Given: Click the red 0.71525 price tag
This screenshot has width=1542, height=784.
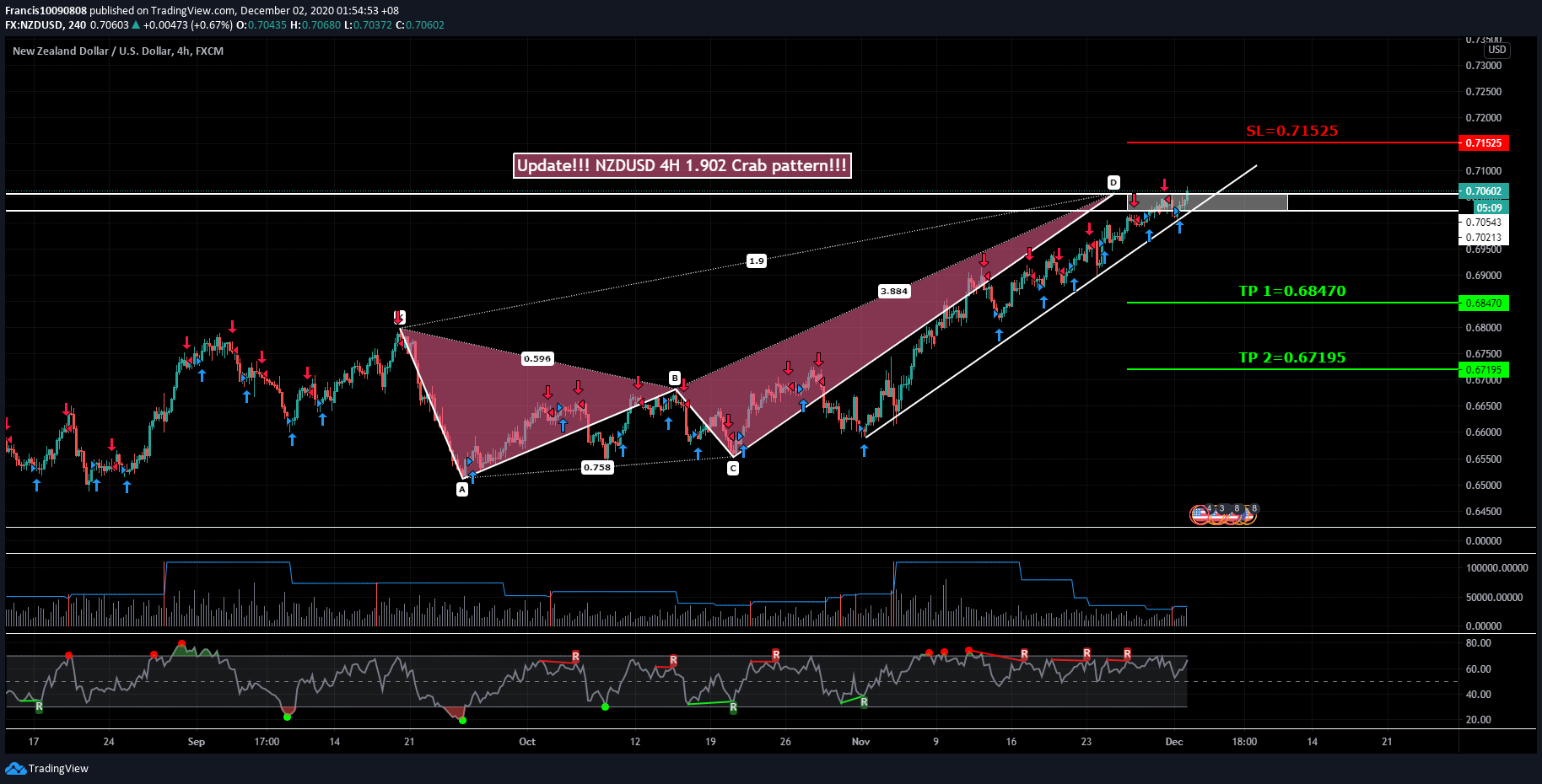Looking at the screenshot, I should [x=1484, y=143].
